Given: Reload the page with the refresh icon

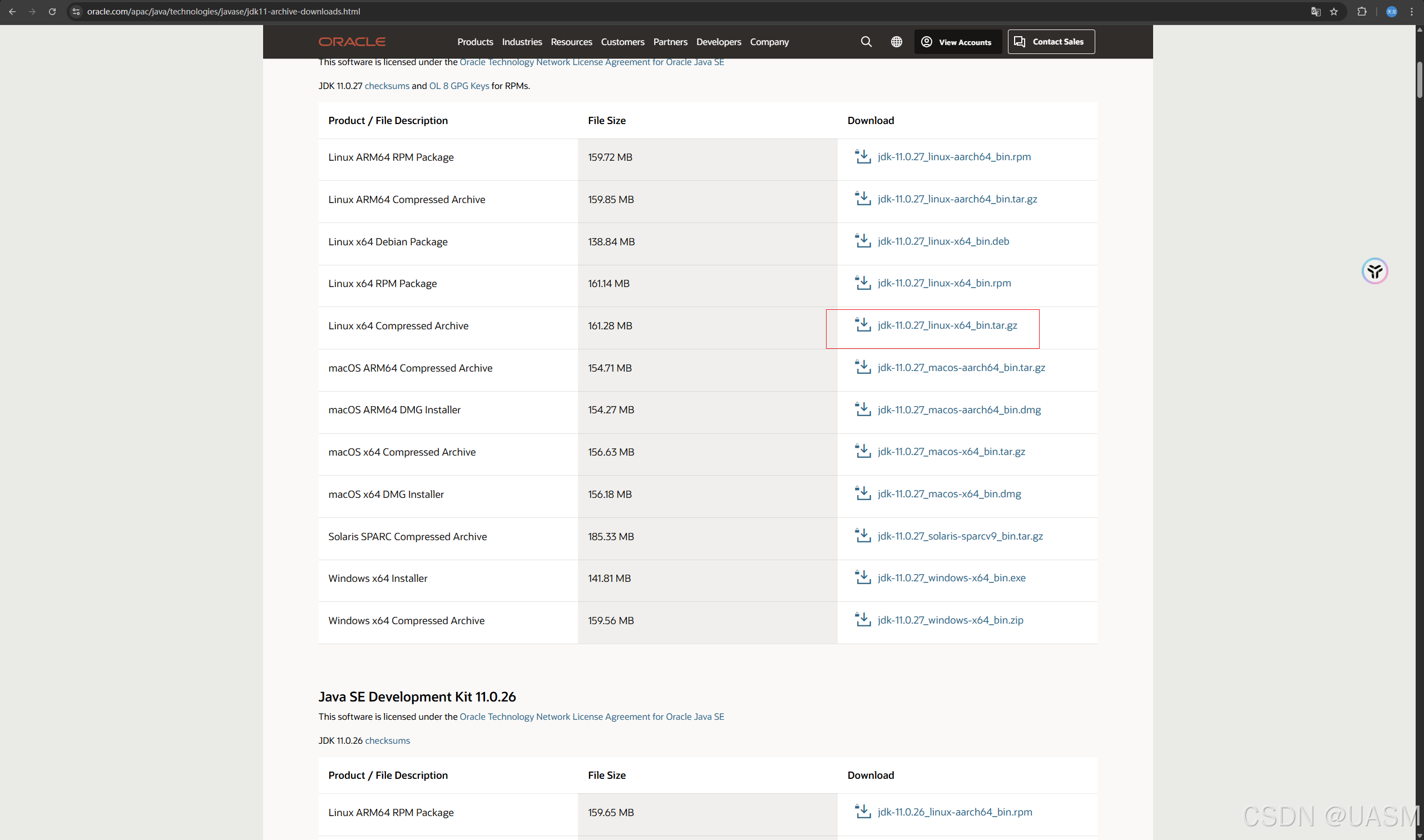Looking at the screenshot, I should pyautogui.click(x=52, y=11).
